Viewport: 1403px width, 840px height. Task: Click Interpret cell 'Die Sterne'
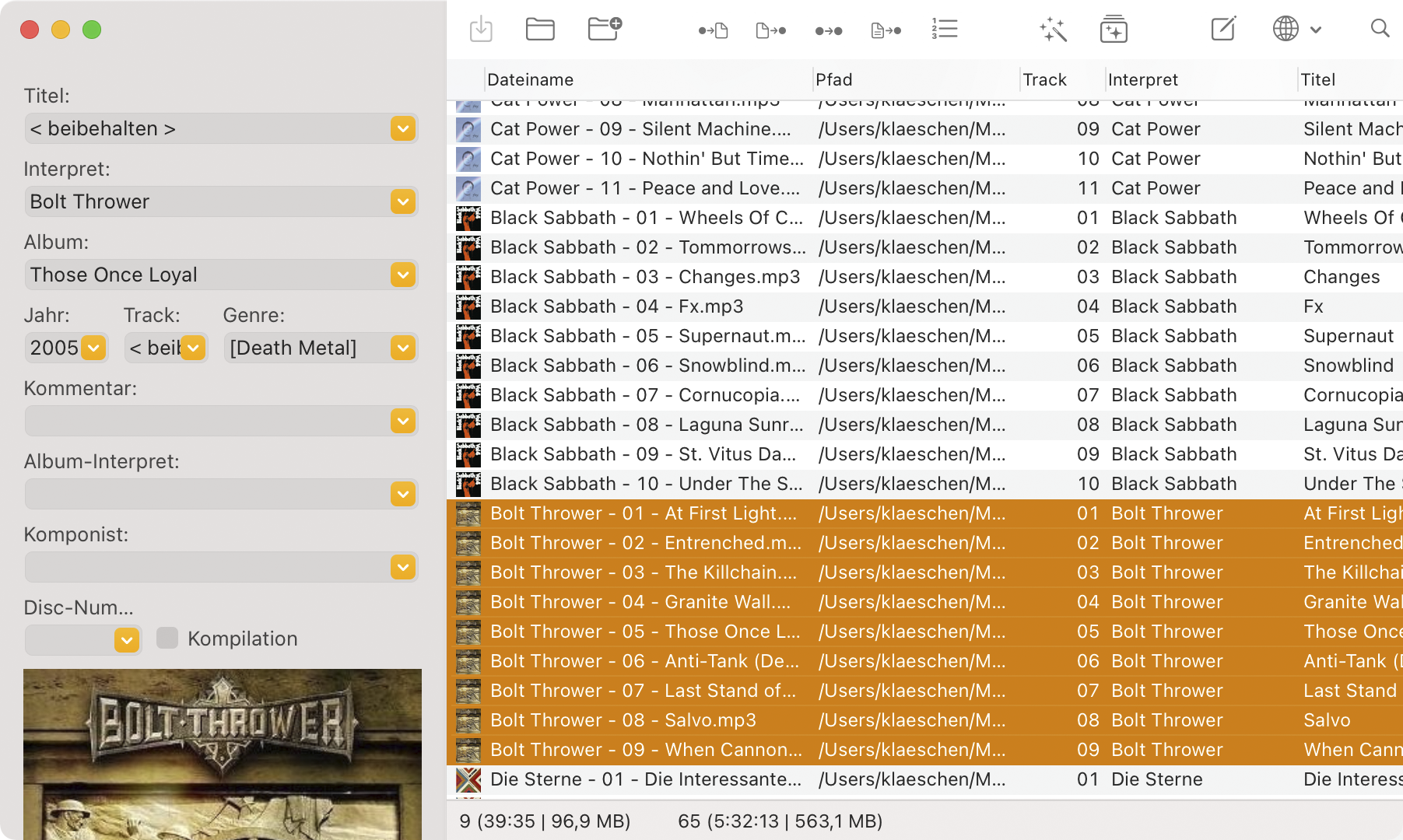point(1157,779)
